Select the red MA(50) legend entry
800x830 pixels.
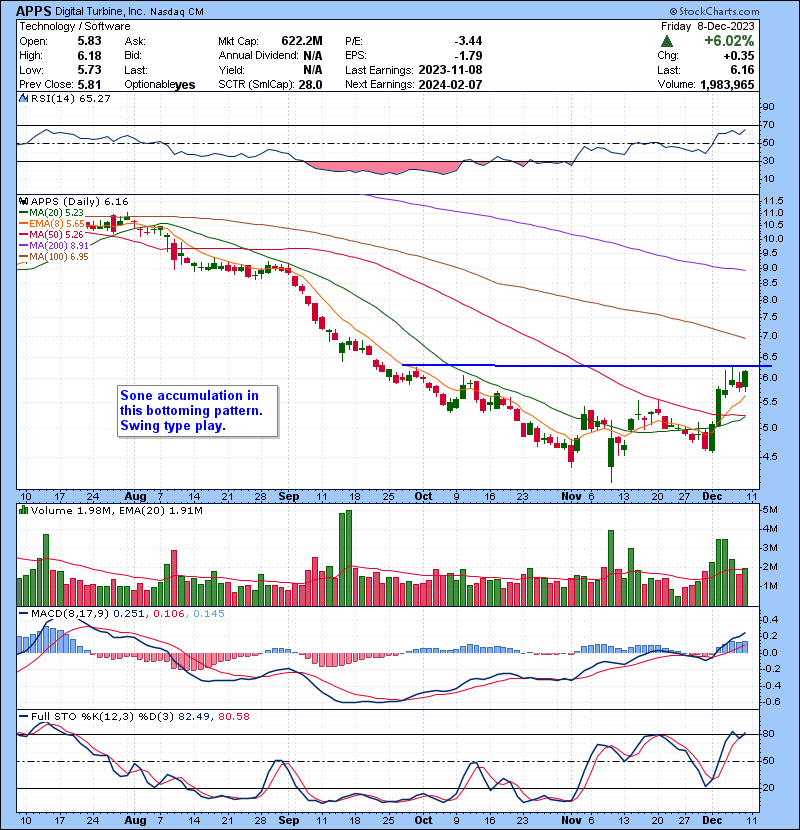(48, 236)
